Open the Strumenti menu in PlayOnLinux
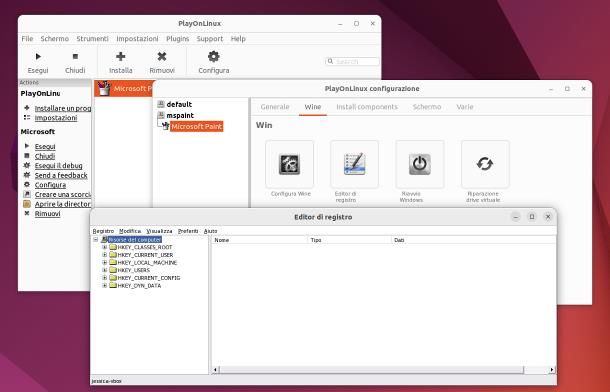Image resolution: width=610 pixels, height=392 pixels. coord(92,39)
